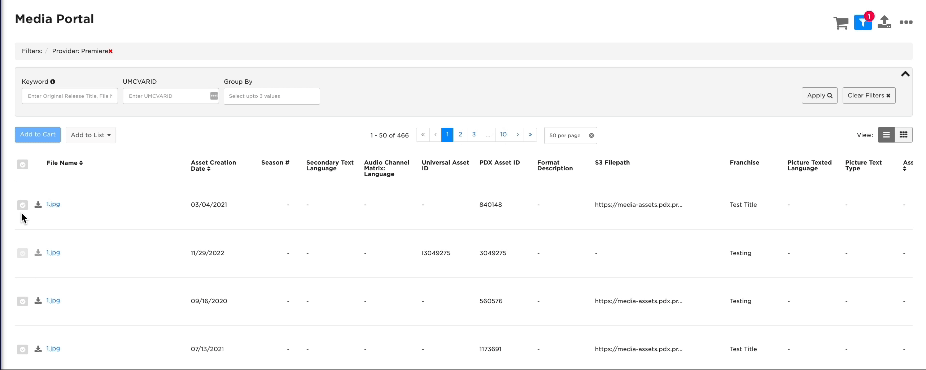Sort by the File Name column header
Image resolution: width=926 pixels, height=370 pixels.
[65, 163]
